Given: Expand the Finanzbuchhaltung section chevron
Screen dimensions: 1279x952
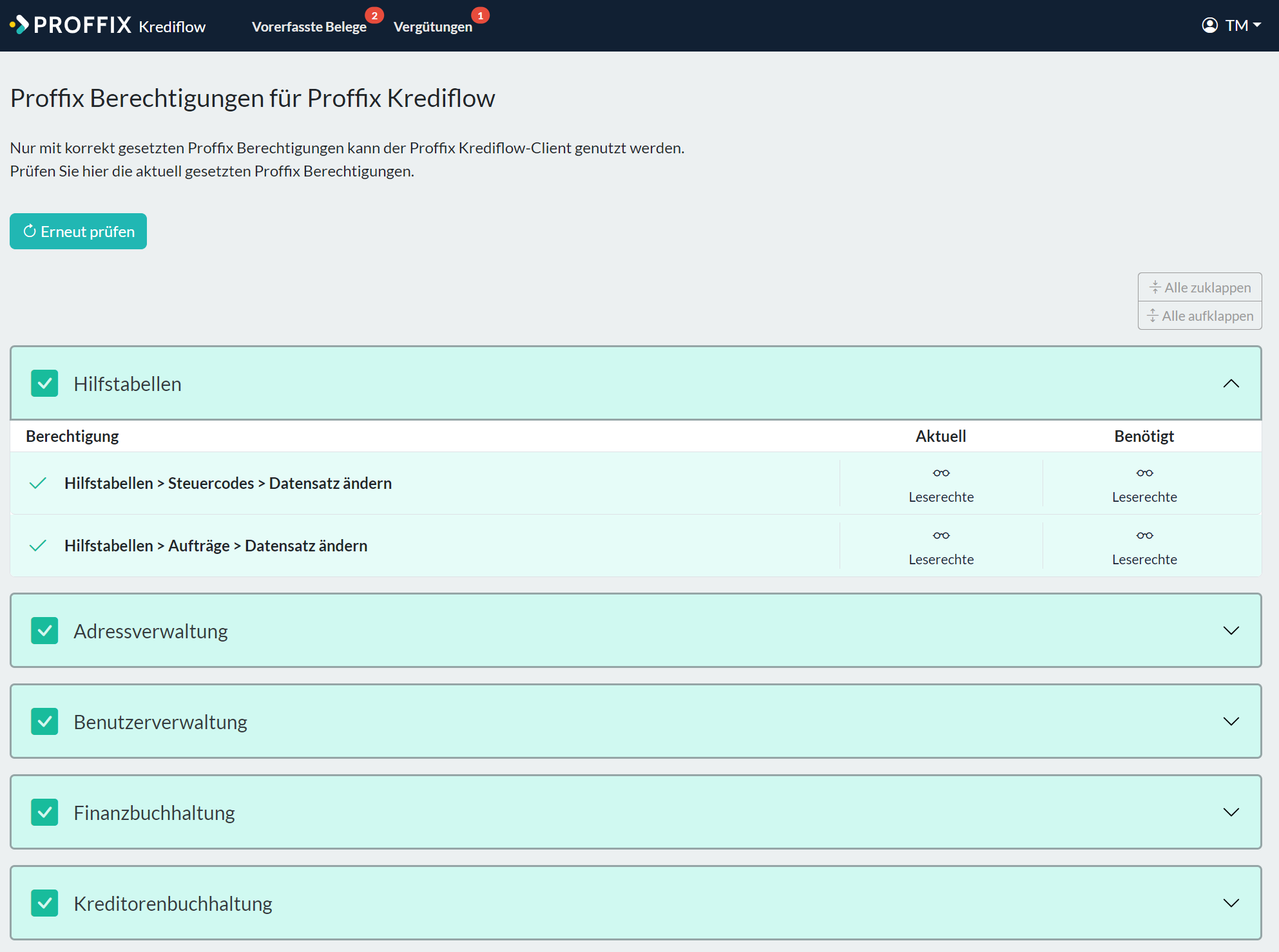Looking at the screenshot, I should pos(1231,812).
